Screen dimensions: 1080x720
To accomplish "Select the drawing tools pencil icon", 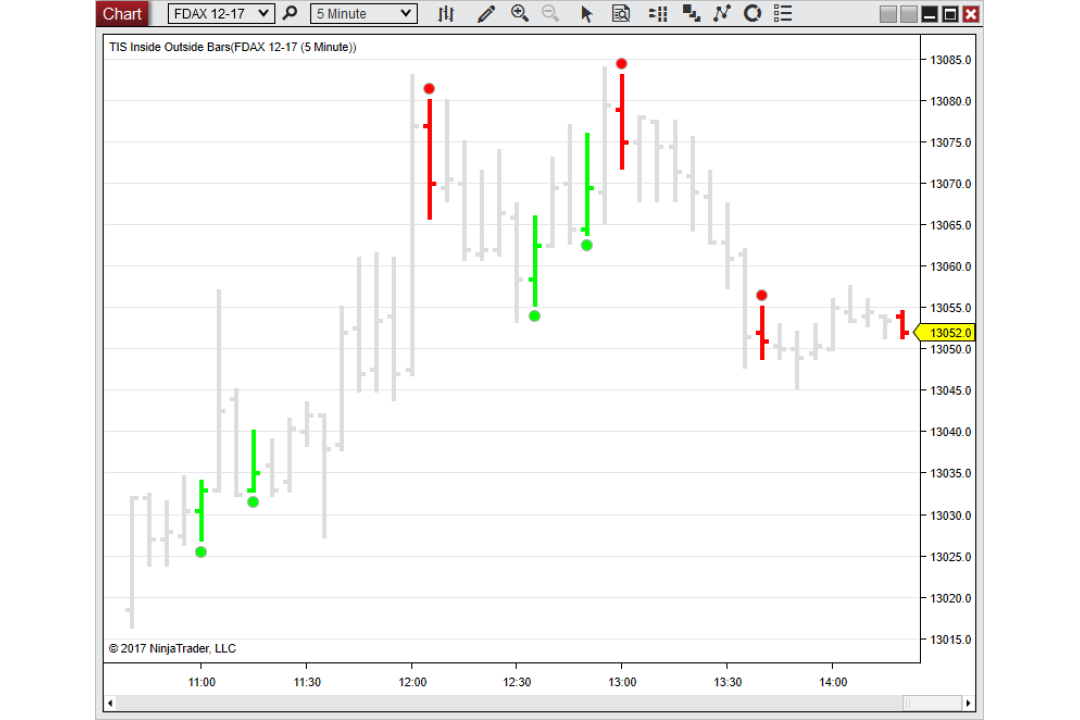I will (x=486, y=14).
